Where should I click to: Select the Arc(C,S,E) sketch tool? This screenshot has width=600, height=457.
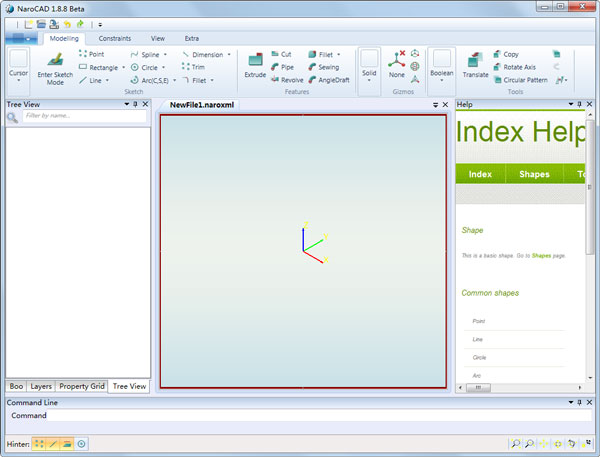[x=150, y=80]
